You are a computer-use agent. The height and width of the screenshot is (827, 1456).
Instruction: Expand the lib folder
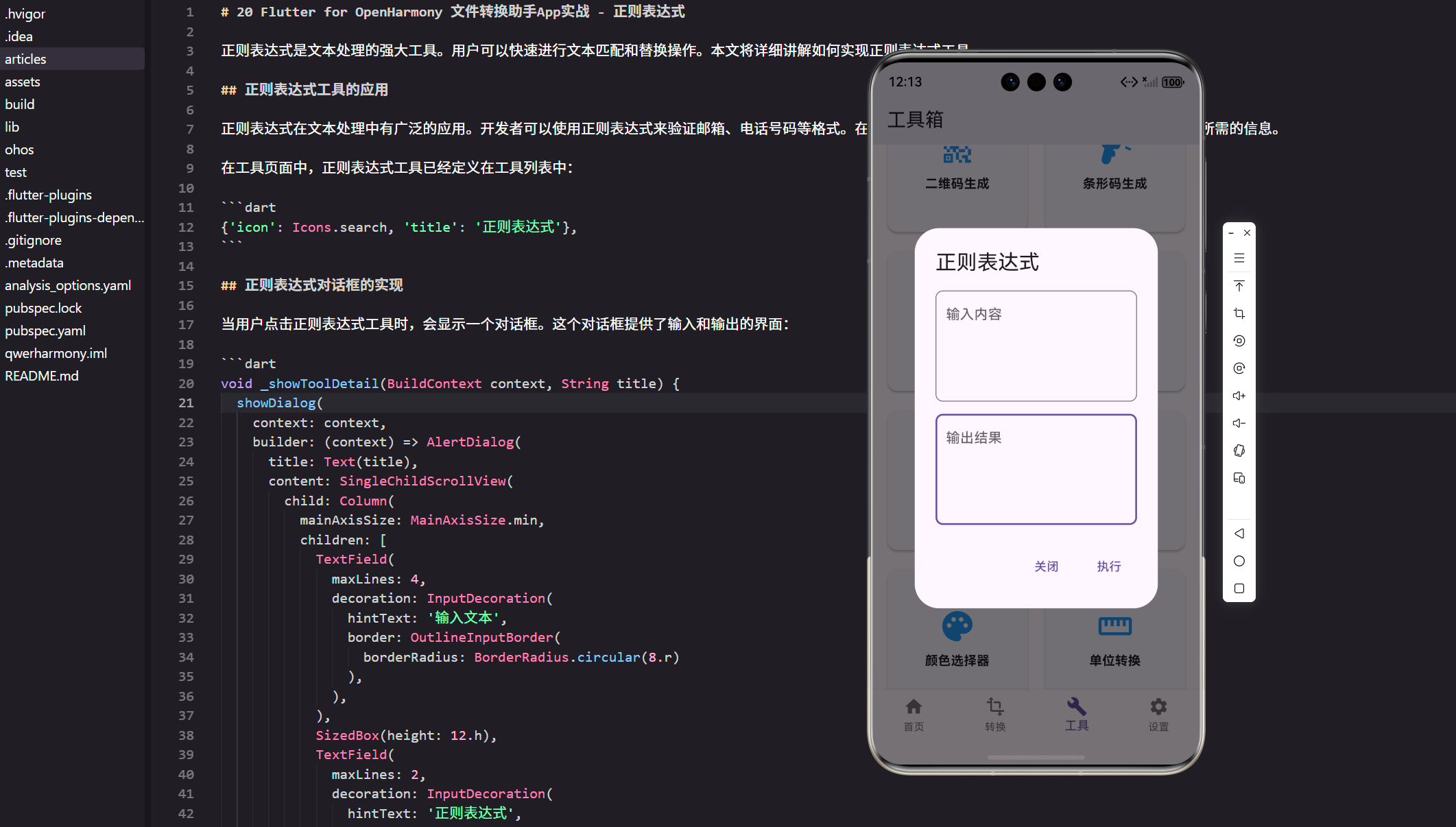12,126
